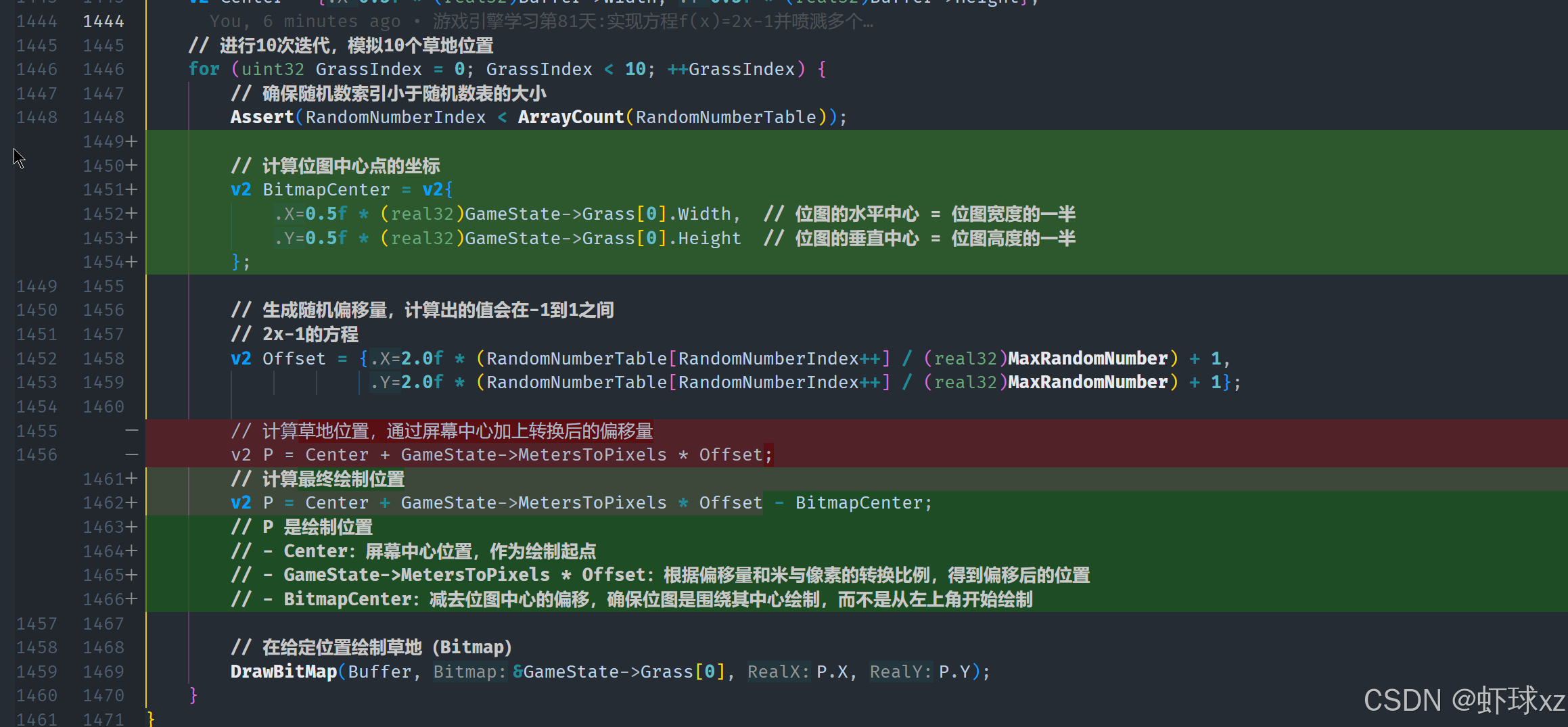Click the .X=0.5f initializer on line 1452
1568x727 pixels.
point(310,214)
